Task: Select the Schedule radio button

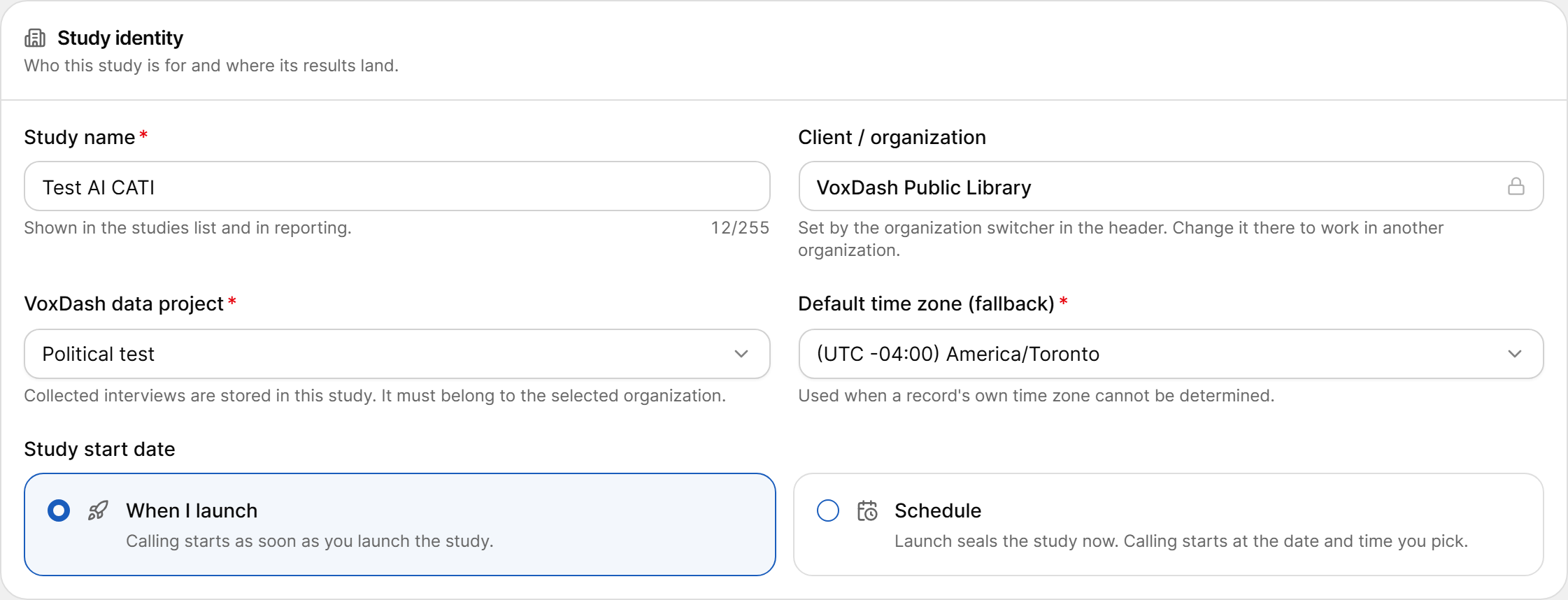Action: click(x=828, y=510)
